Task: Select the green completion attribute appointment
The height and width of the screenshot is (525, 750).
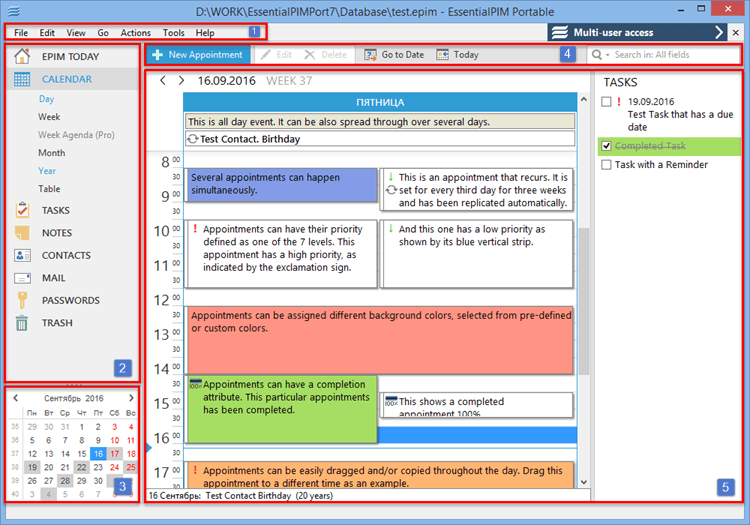Action: [x=282, y=409]
